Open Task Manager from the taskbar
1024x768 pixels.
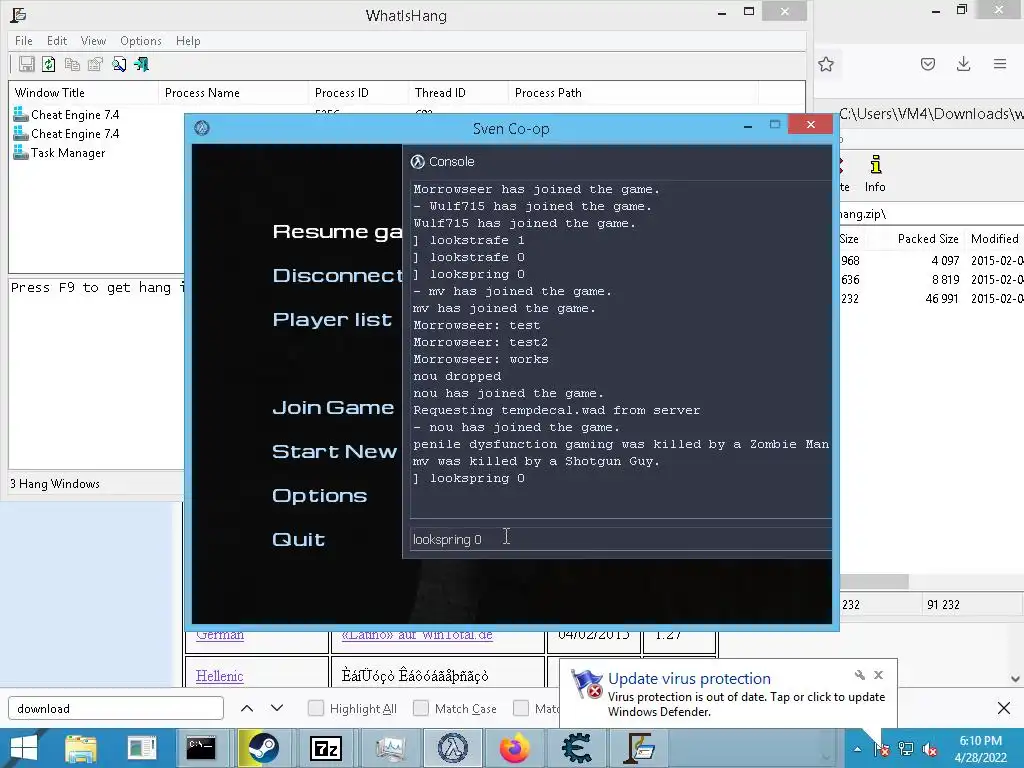coord(390,748)
